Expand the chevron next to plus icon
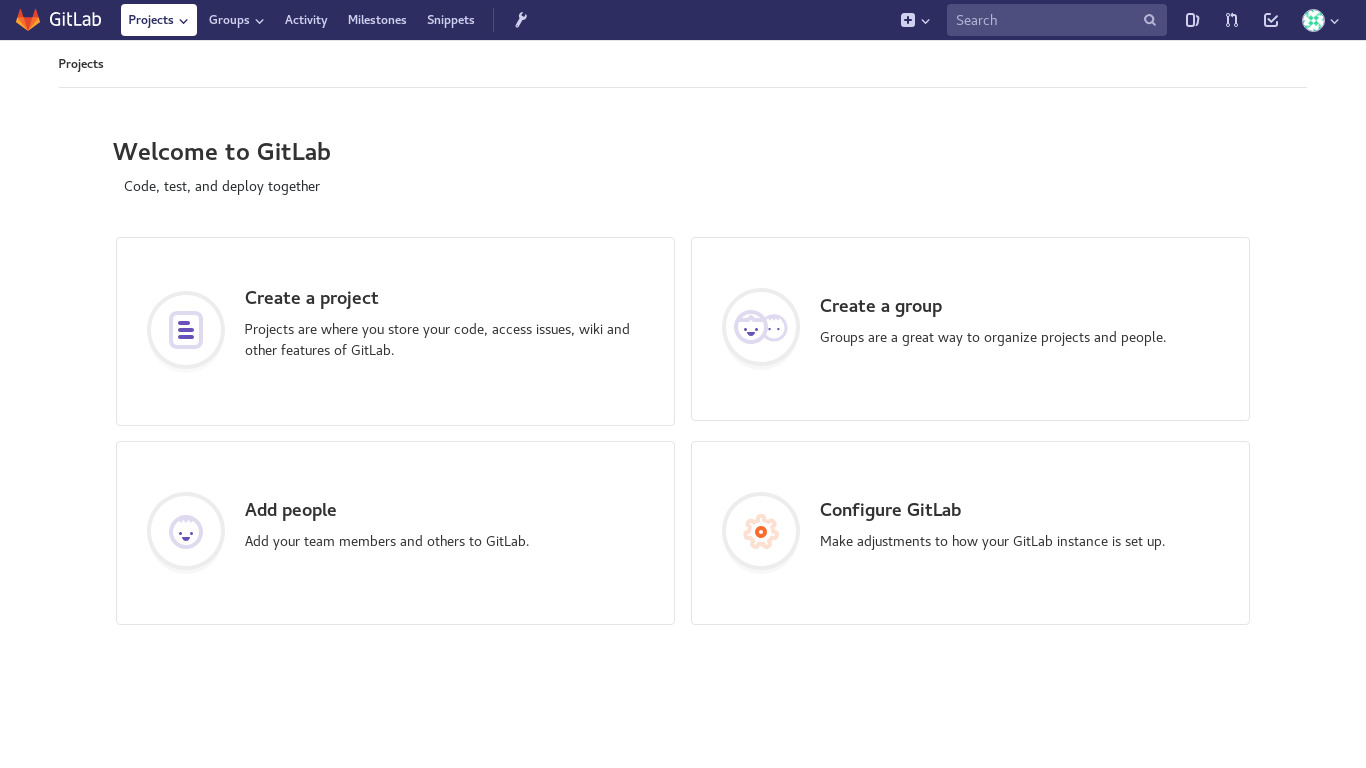This screenshot has width=1366, height=768. coord(926,21)
